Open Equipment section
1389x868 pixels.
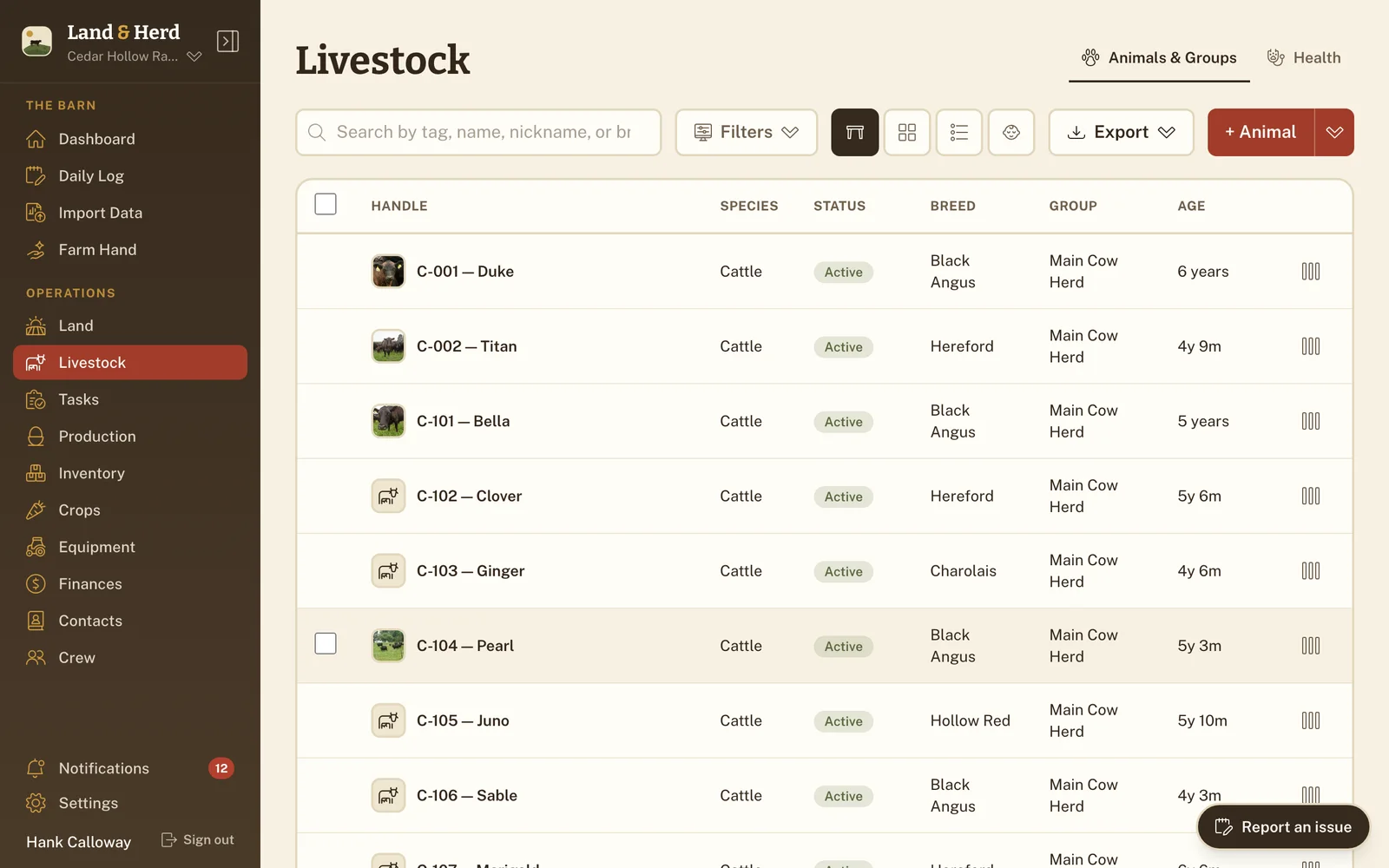130,547
